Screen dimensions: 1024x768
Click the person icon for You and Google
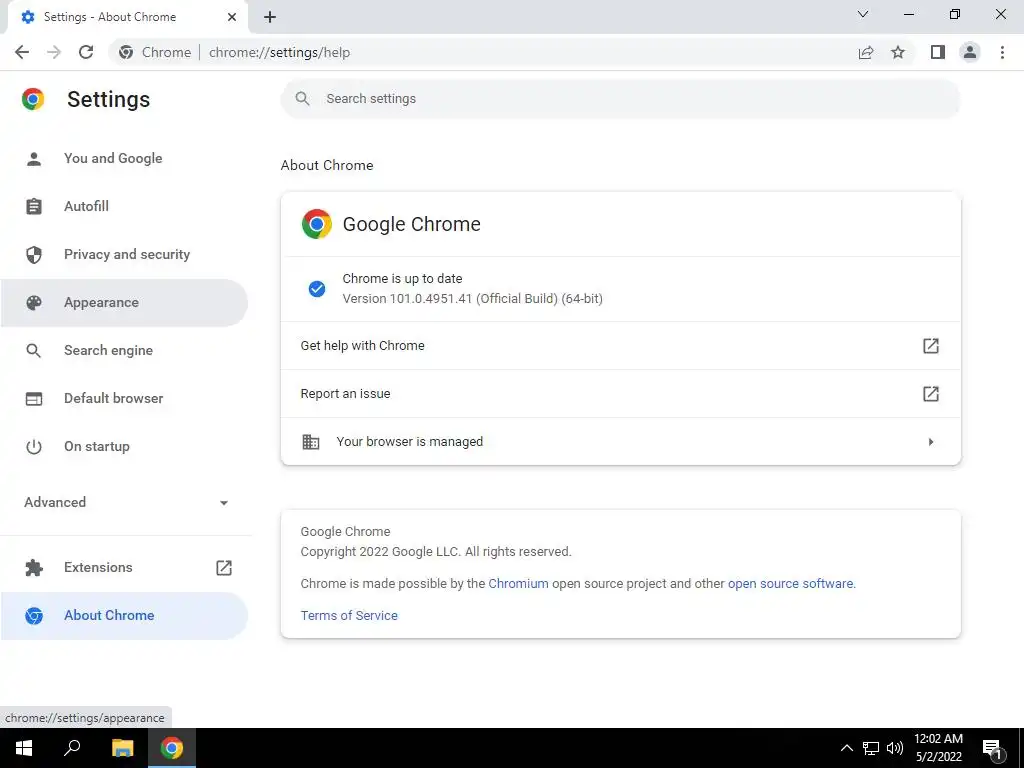coord(34,158)
